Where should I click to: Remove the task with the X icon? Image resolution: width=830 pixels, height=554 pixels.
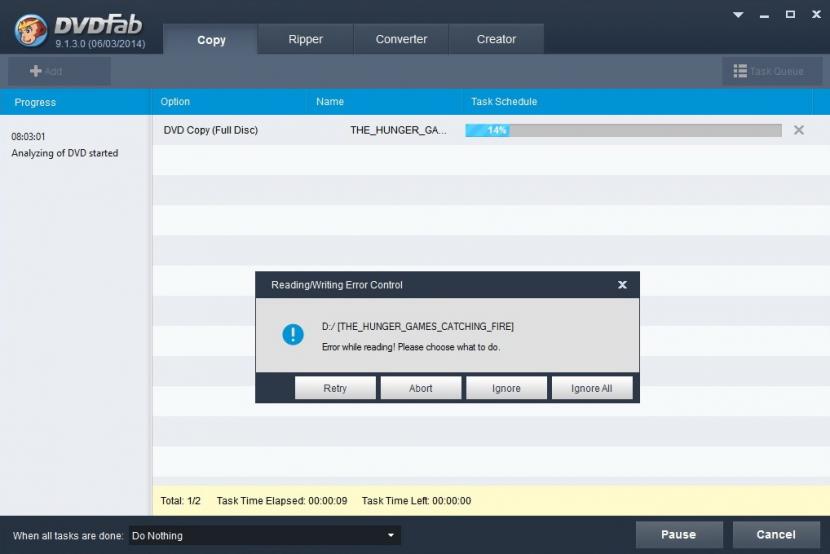(x=799, y=130)
